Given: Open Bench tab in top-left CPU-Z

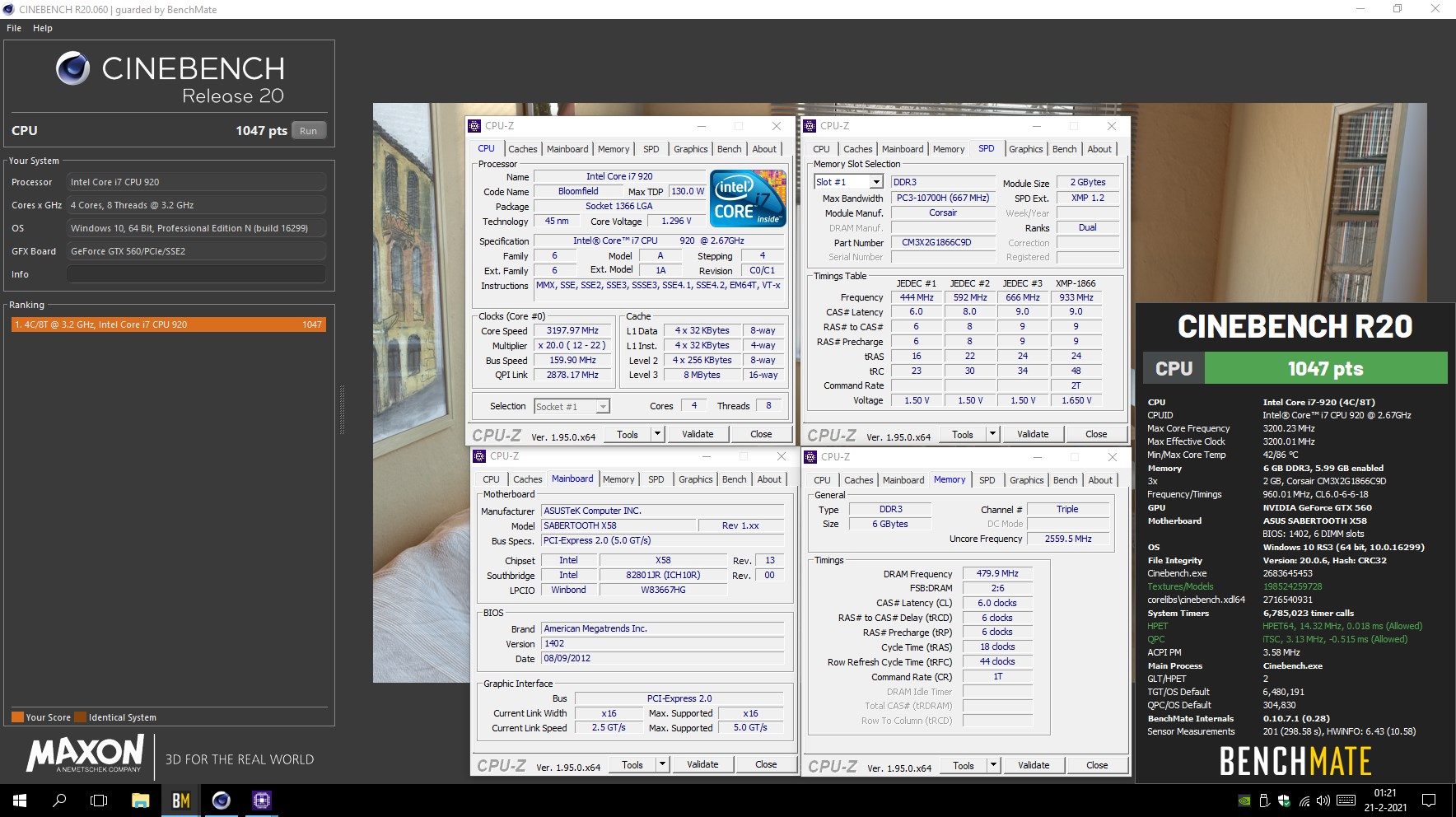Looking at the screenshot, I should pyautogui.click(x=729, y=149).
